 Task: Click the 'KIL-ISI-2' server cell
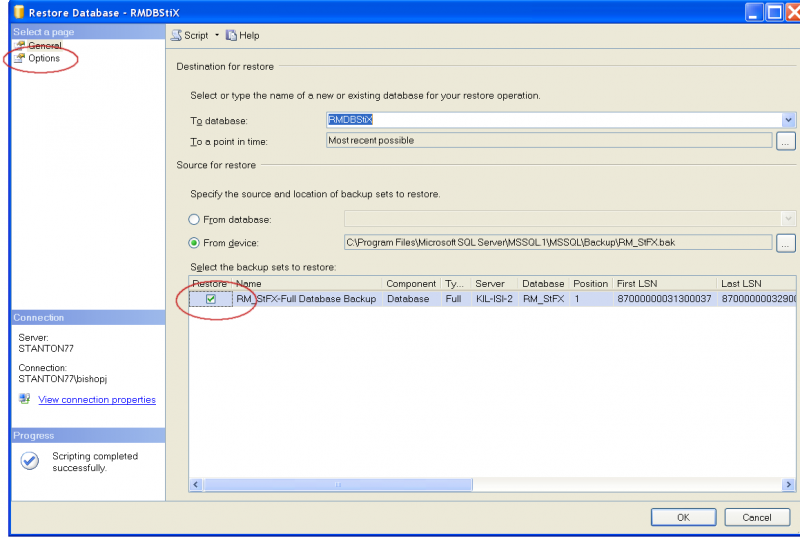point(494,299)
